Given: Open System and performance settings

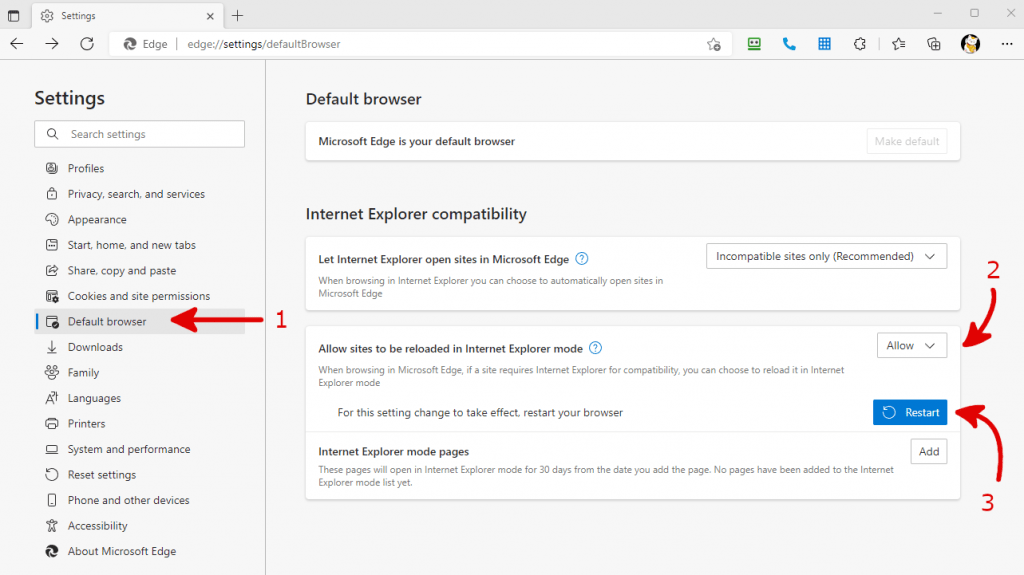Looking at the screenshot, I should (x=140, y=449).
